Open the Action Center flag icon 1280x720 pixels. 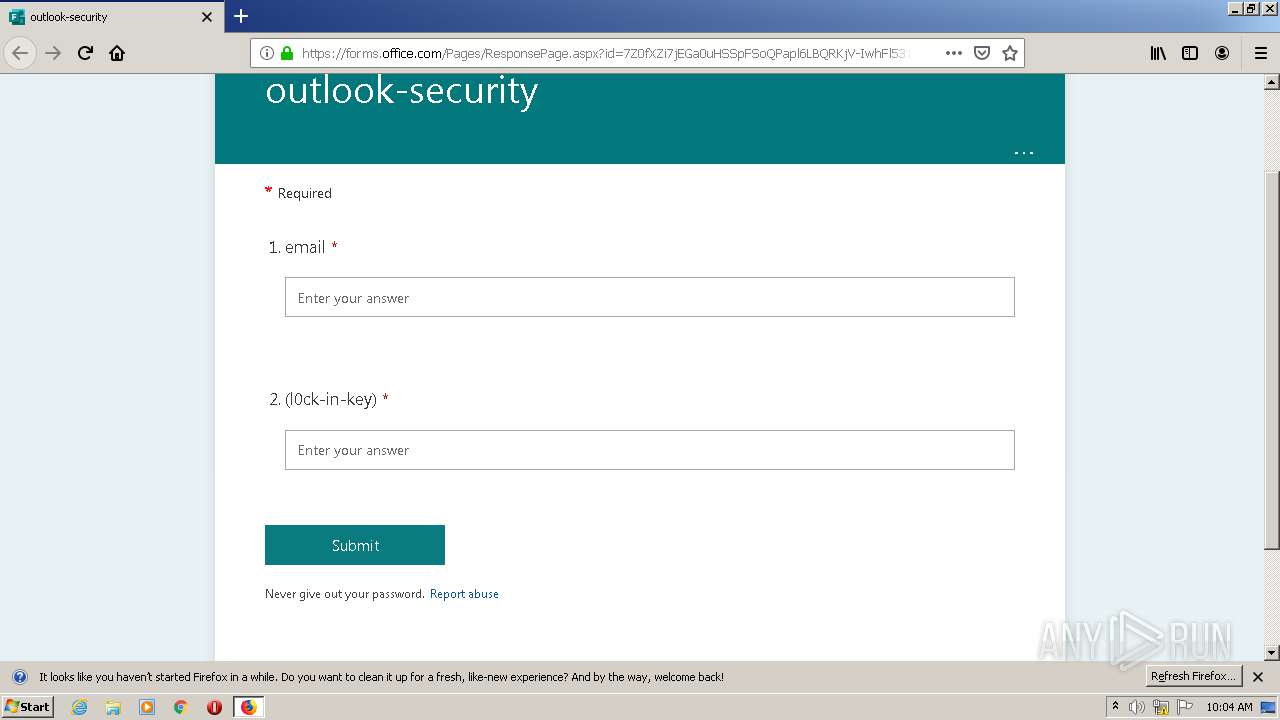pos(1185,707)
